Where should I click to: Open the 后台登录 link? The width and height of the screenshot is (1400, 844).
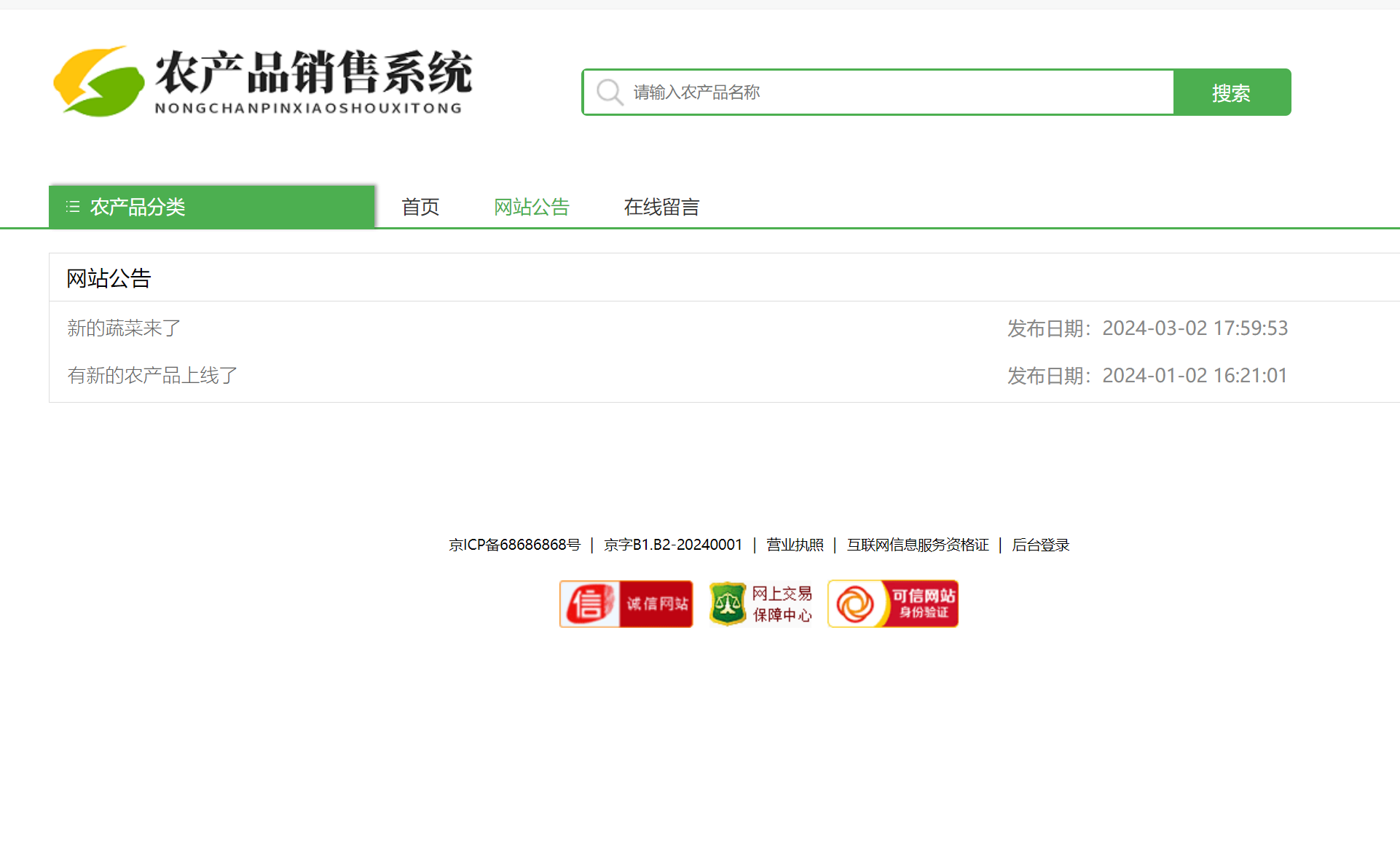pos(1040,545)
